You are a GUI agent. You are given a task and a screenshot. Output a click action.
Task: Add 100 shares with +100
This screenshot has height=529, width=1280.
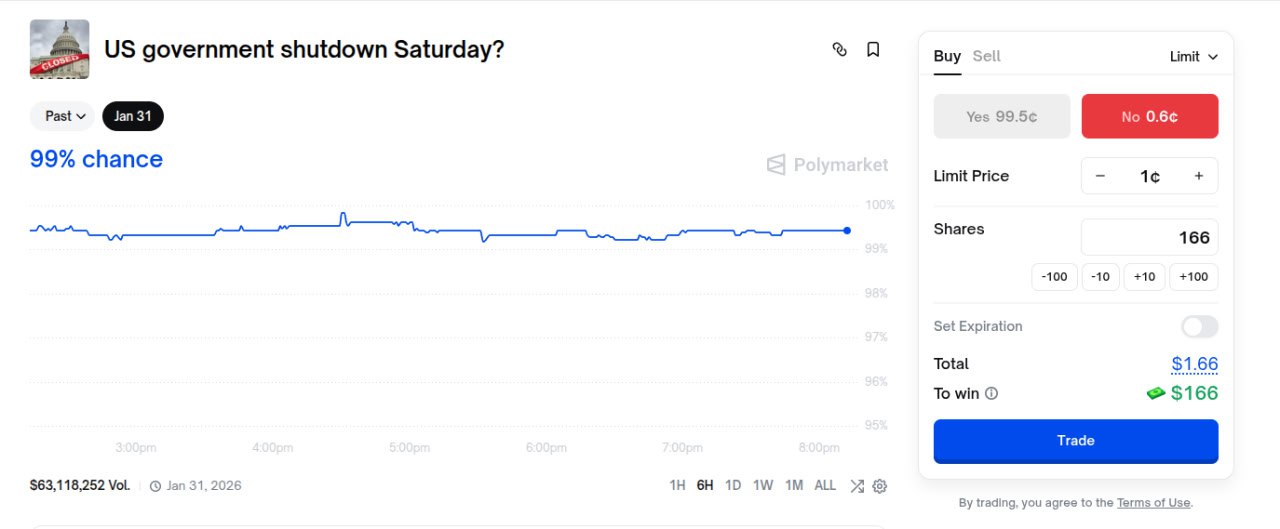coord(1194,277)
